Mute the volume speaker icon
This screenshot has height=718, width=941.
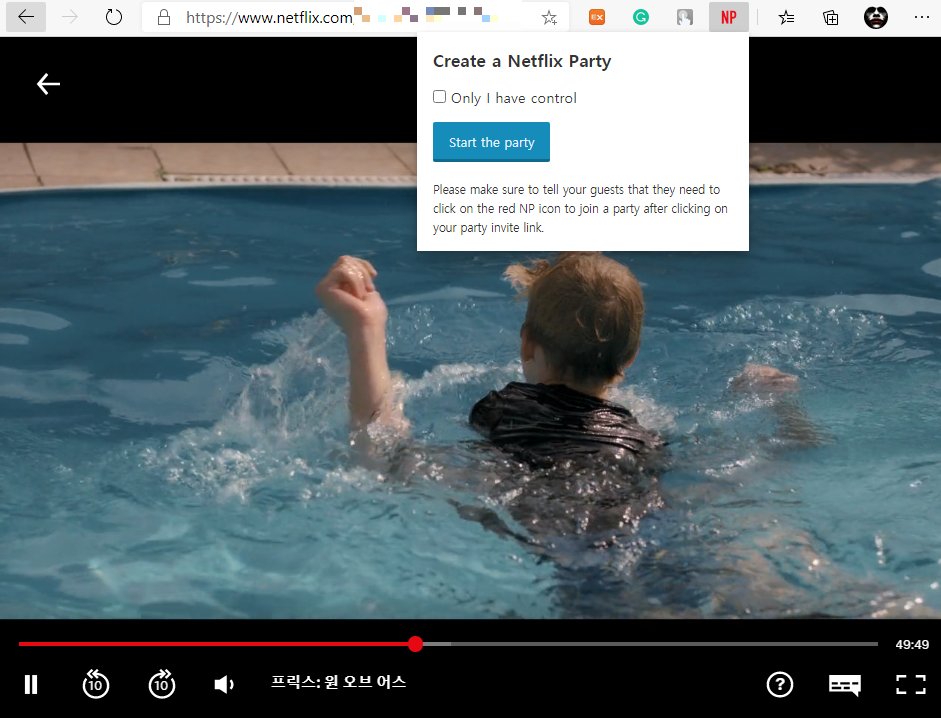pos(224,684)
